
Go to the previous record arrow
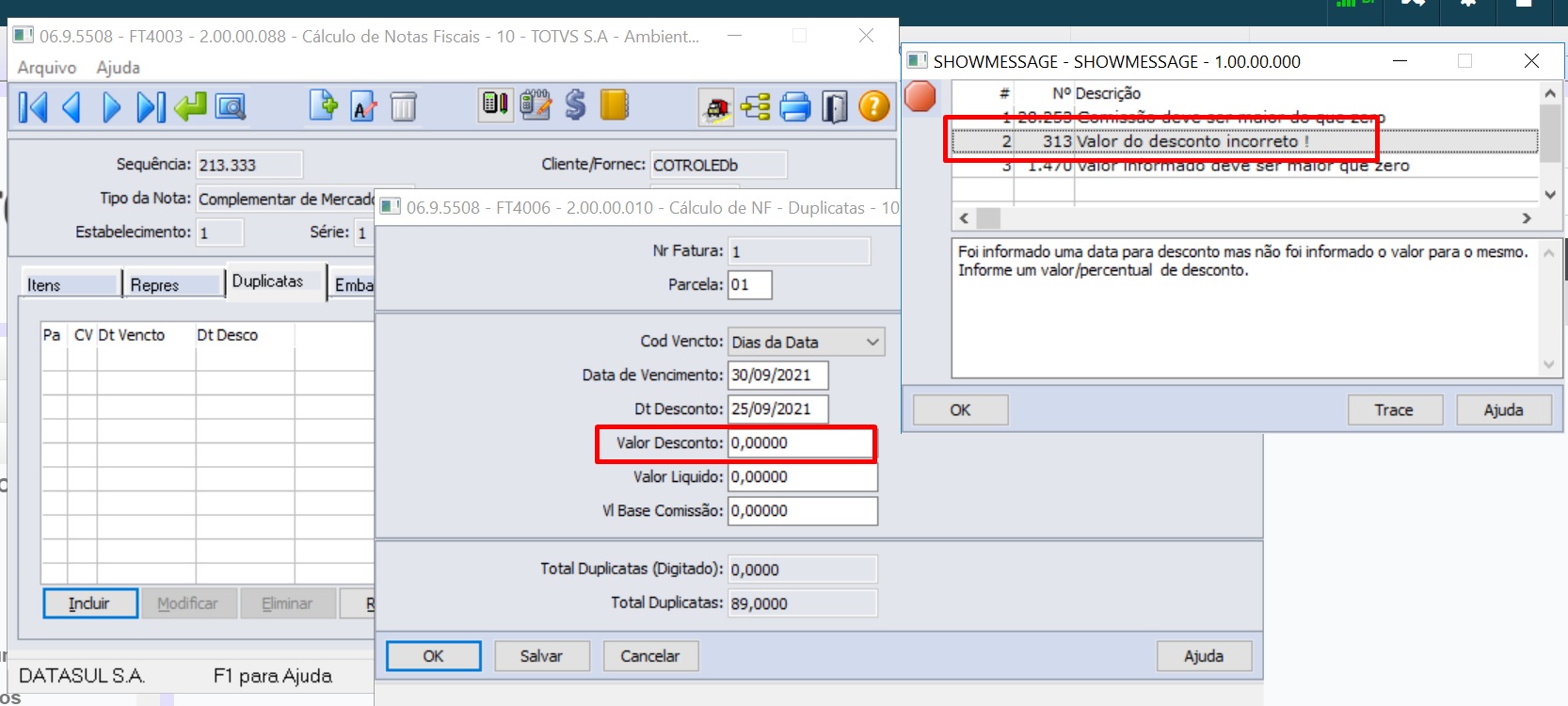click(72, 107)
